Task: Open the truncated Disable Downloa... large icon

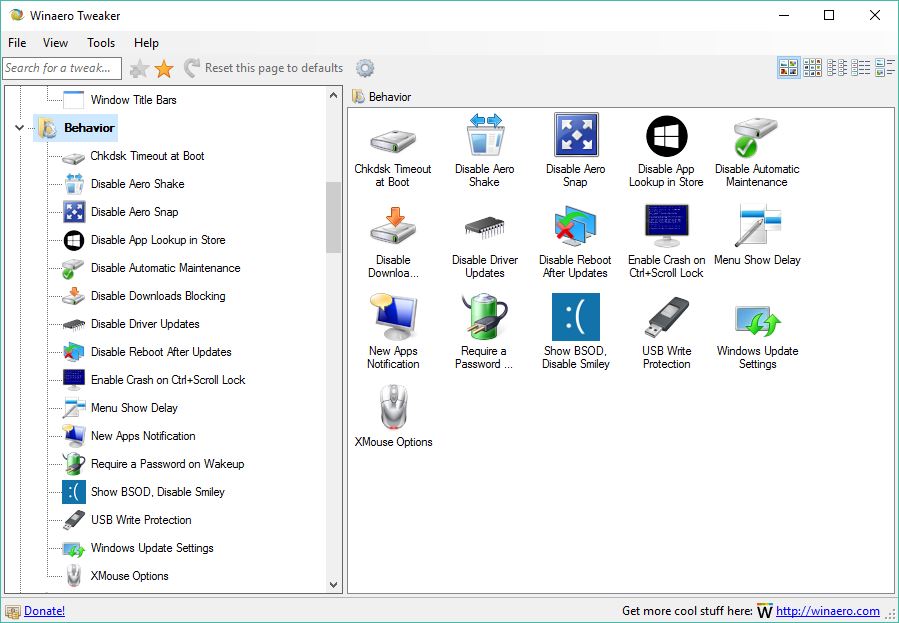Action: [393, 226]
